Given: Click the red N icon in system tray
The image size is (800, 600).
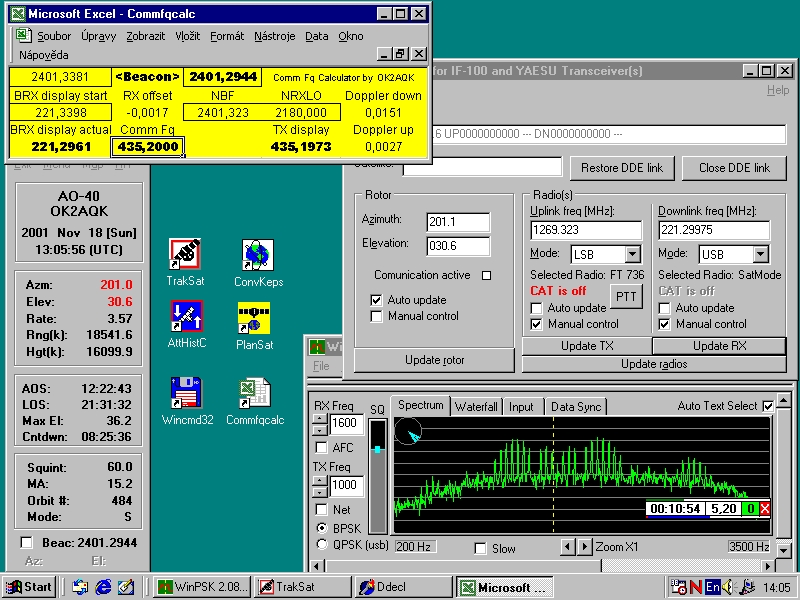Looking at the screenshot, I should pos(695,587).
